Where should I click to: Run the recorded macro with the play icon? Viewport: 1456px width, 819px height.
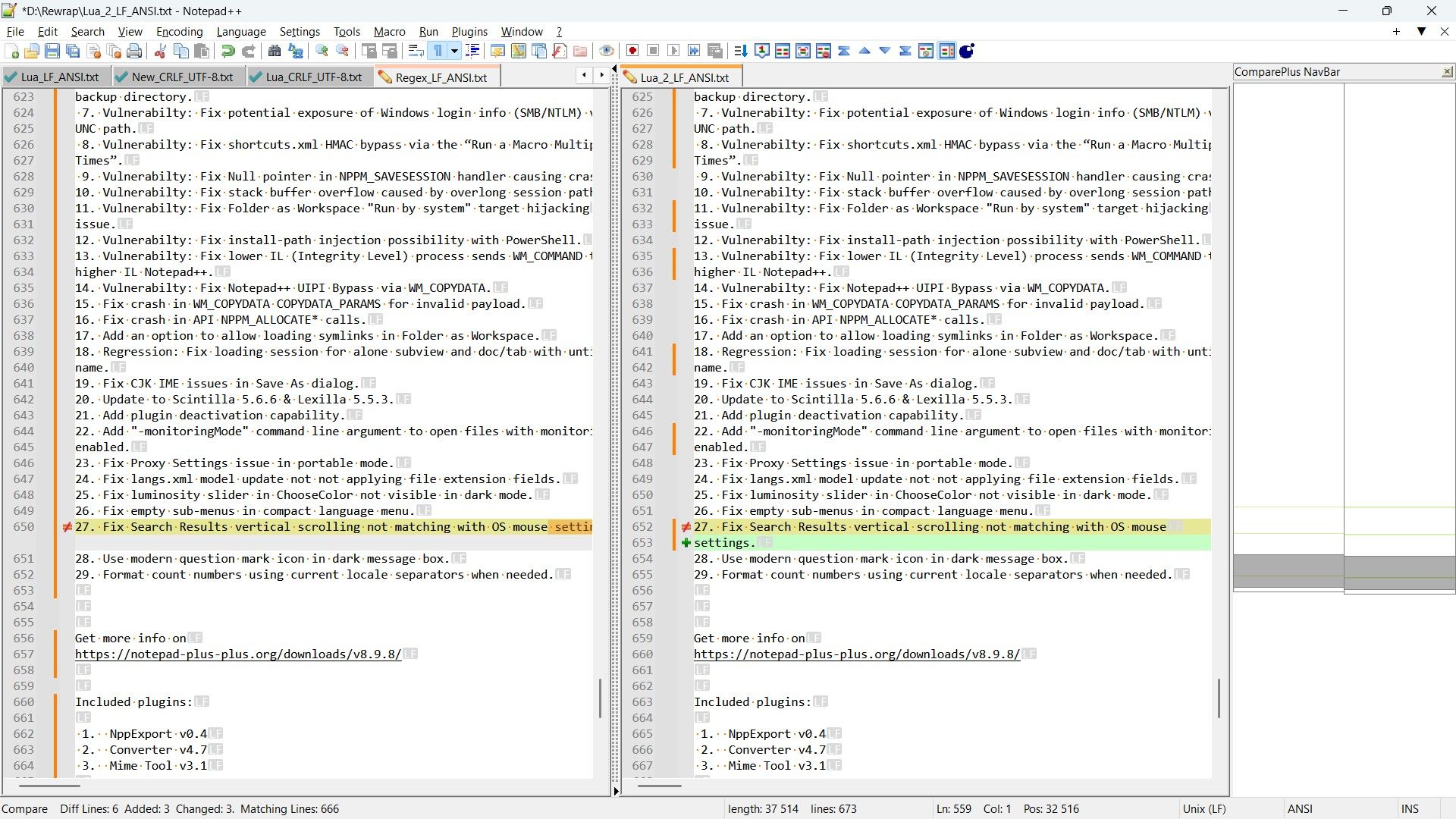673,51
